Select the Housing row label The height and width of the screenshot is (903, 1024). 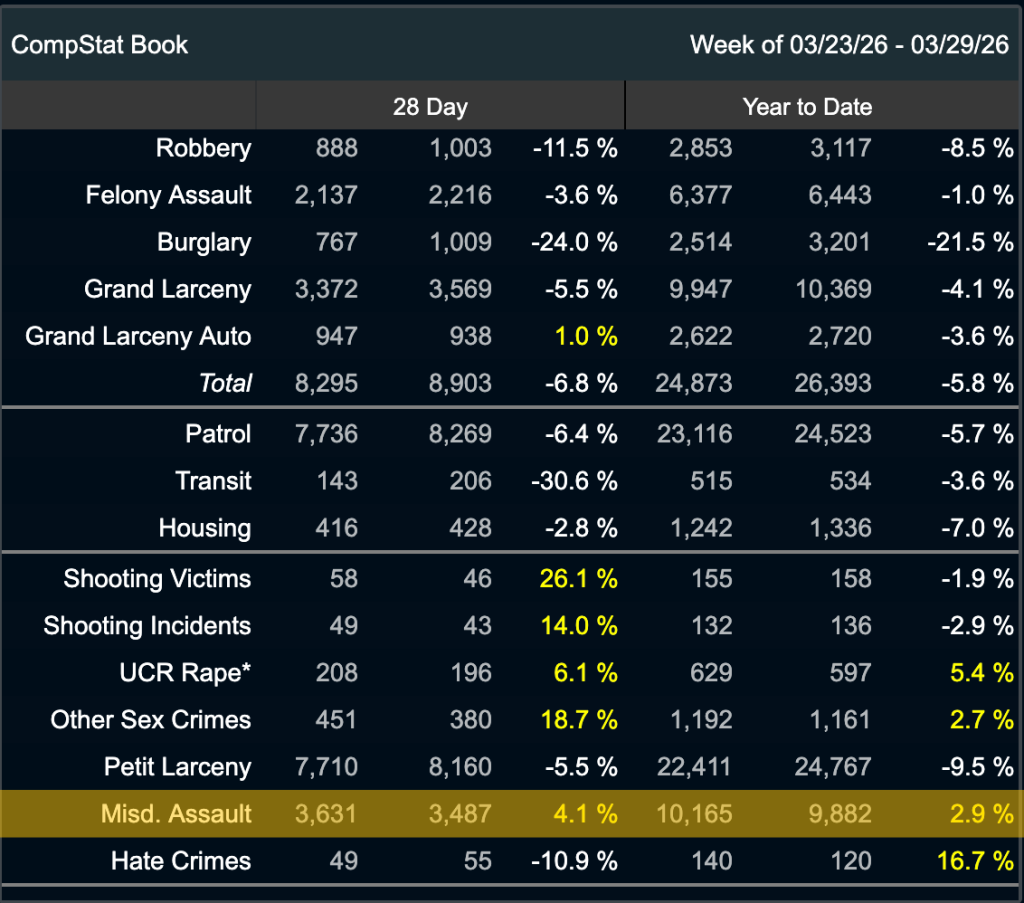point(205,528)
